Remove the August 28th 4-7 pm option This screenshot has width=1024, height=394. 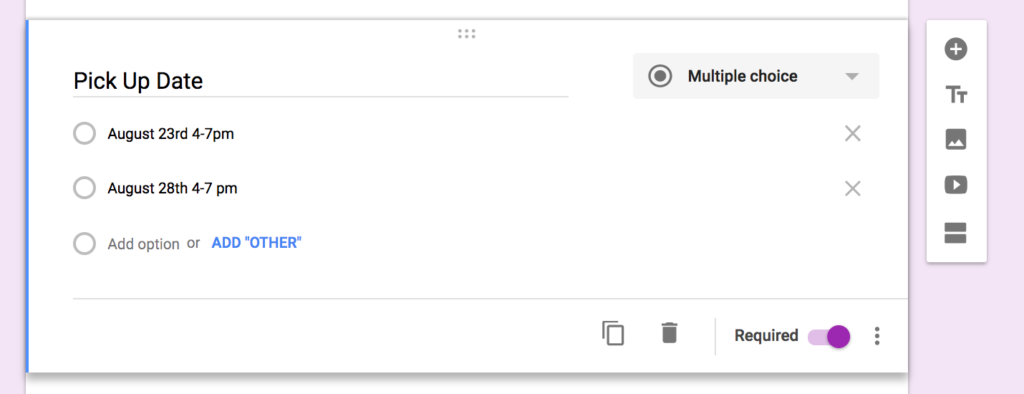pyautogui.click(x=852, y=189)
